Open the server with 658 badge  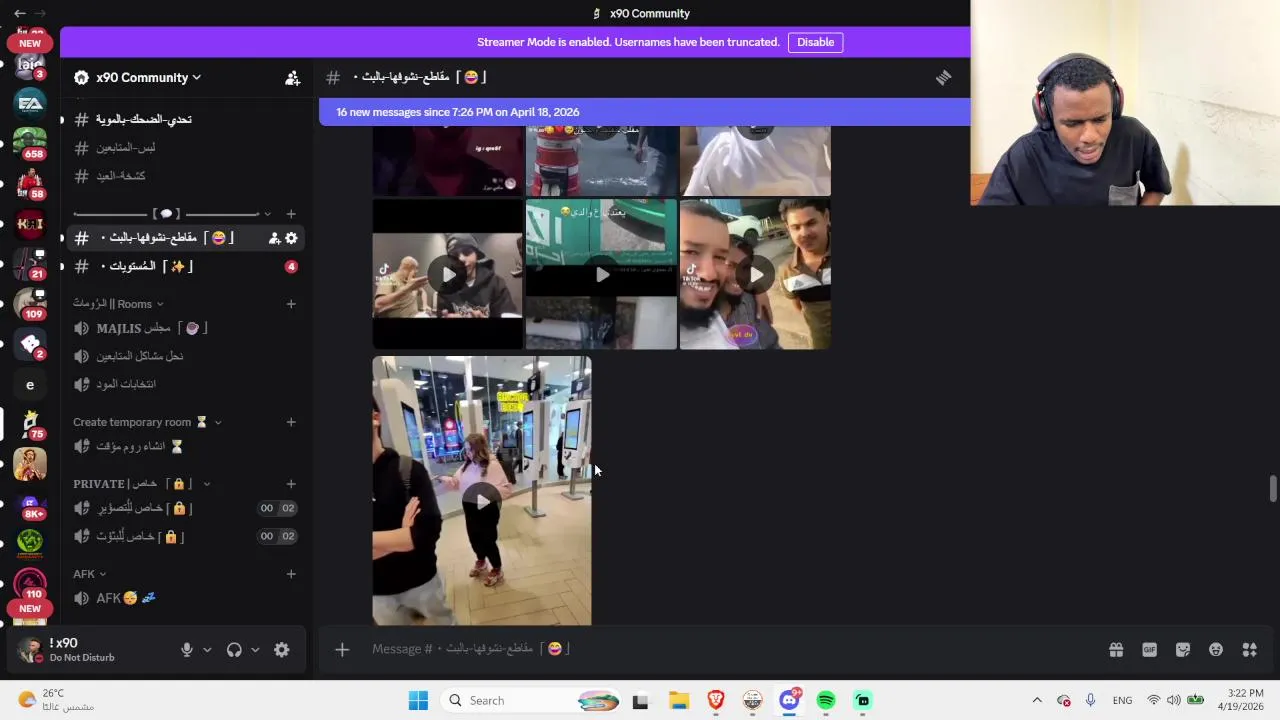(x=30, y=143)
